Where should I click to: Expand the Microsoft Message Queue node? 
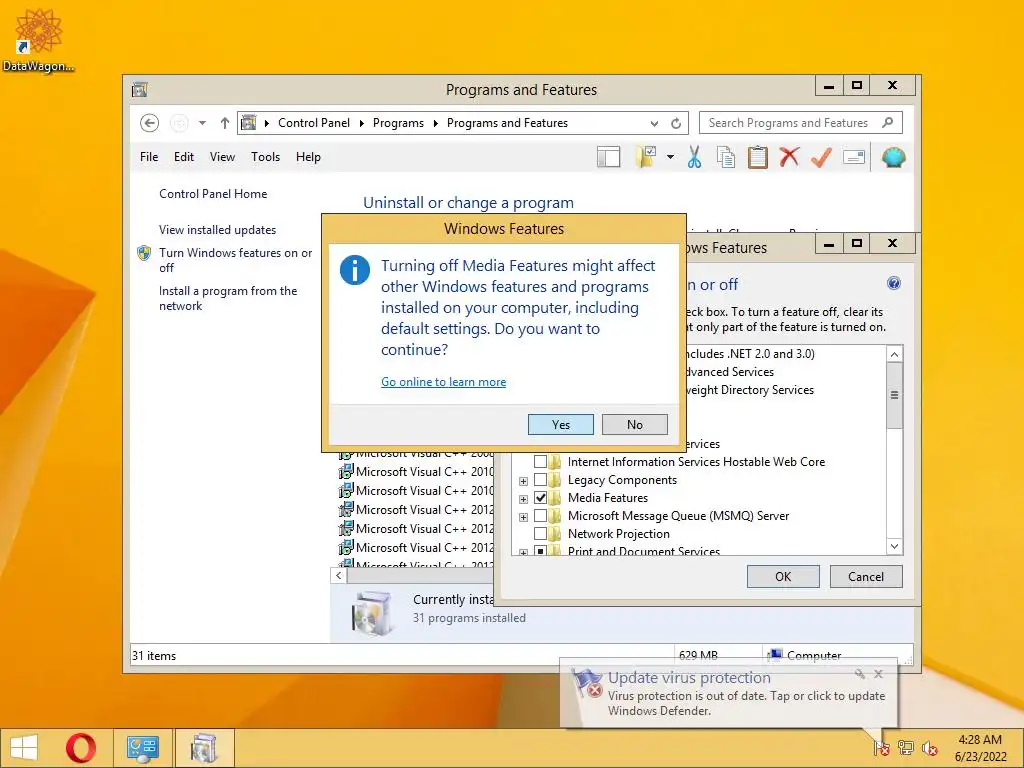click(x=523, y=517)
